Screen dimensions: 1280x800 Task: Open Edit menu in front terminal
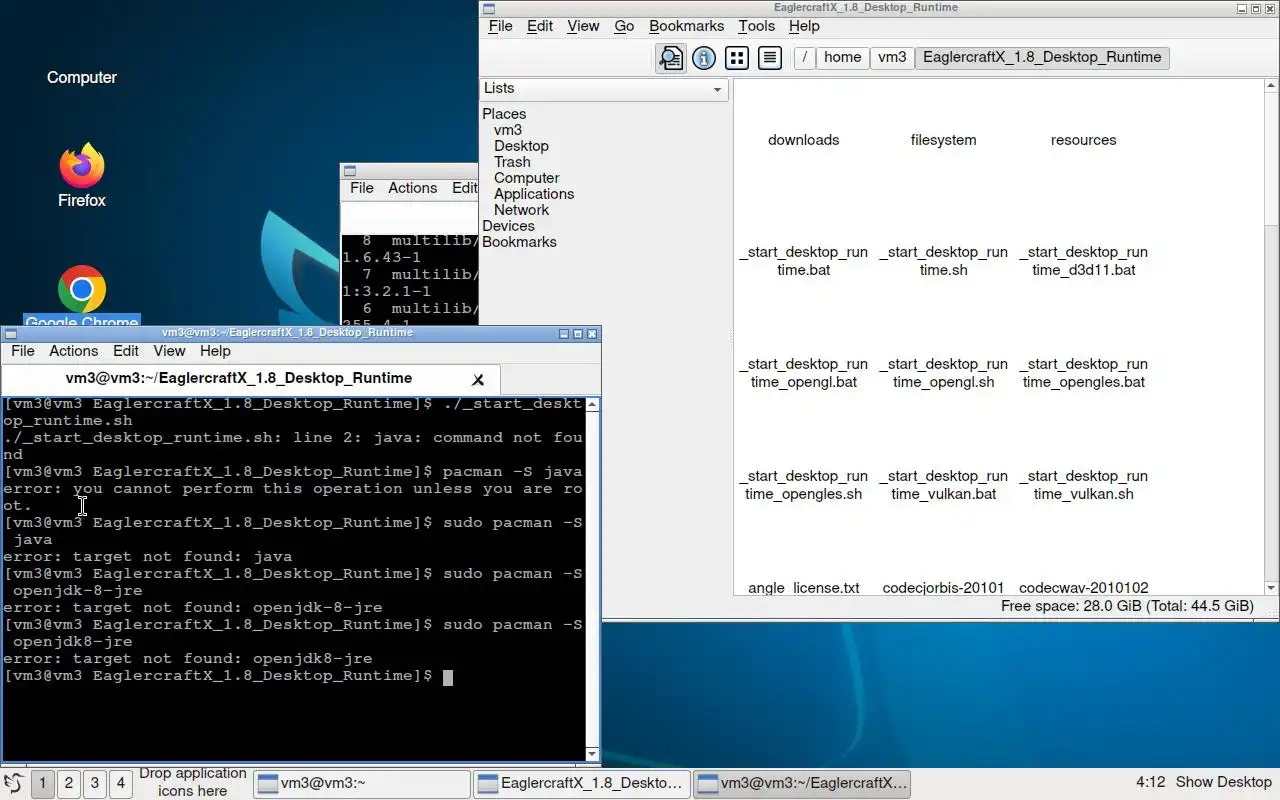point(126,351)
